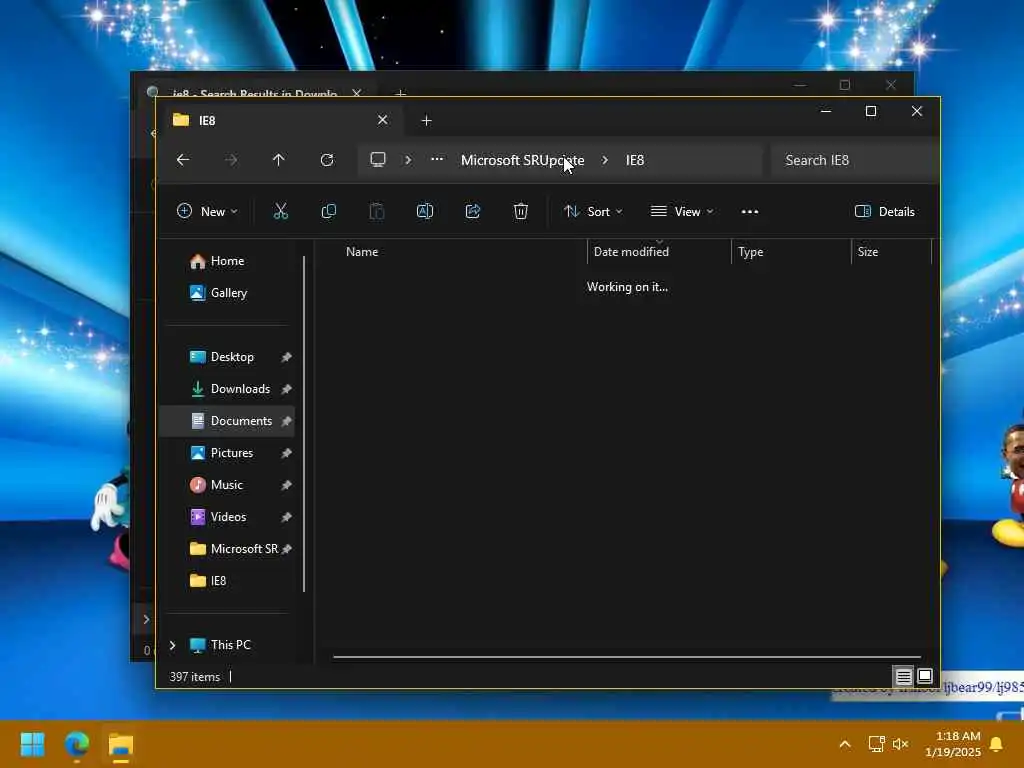Open Microsoft SR pinned folder
This screenshot has width=1024, height=768.
click(x=234, y=549)
